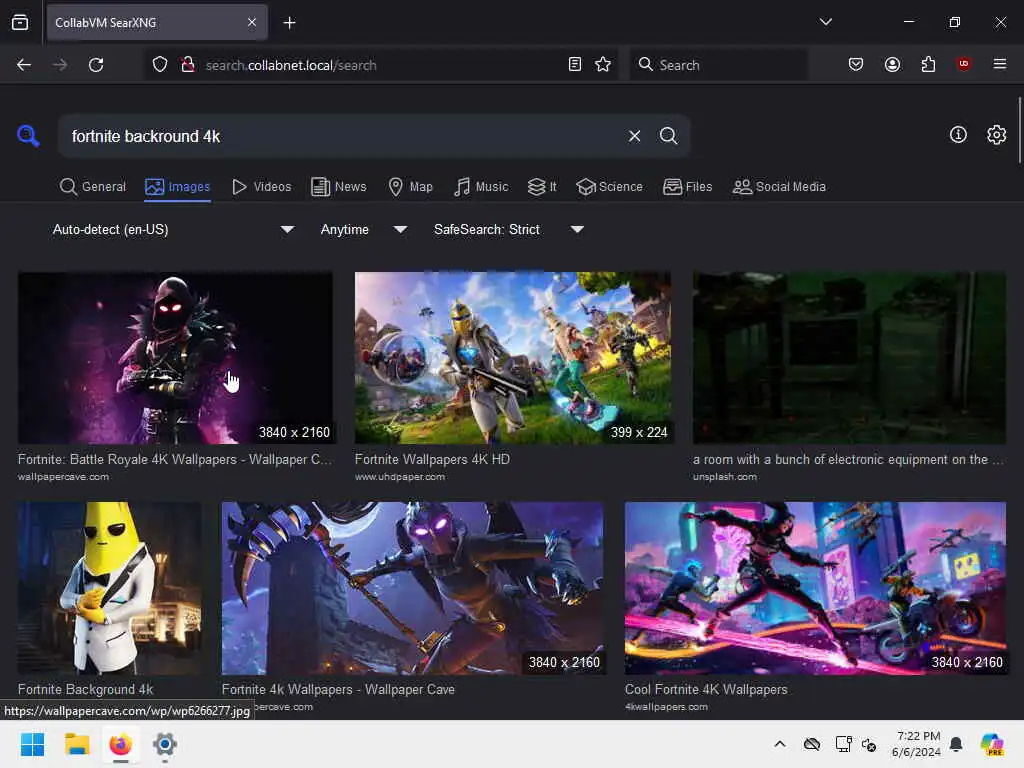Open purple-eyed Raven scythe thumbnail
The image size is (1024, 768).
(x=412, y=588)
